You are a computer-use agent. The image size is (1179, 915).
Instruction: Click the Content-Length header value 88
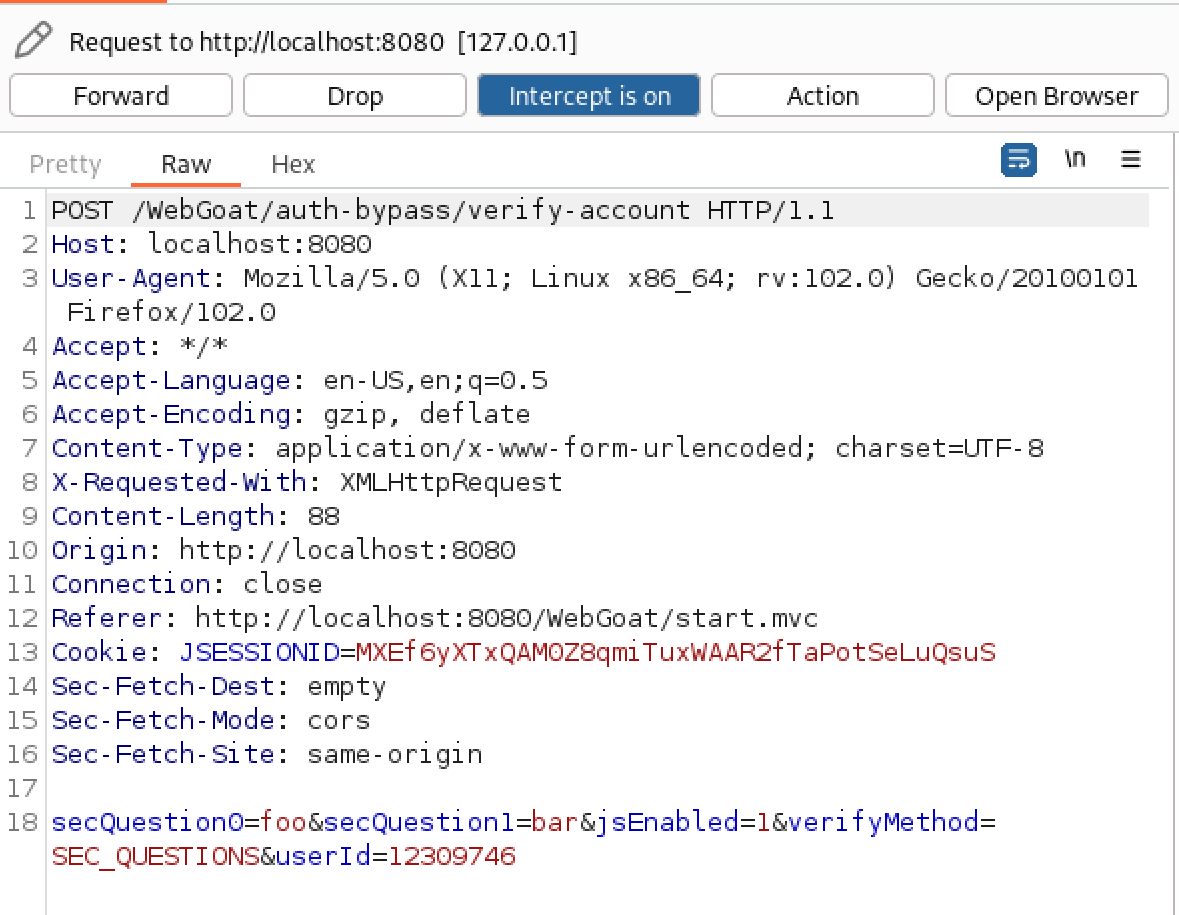click(x=324, y=517)
